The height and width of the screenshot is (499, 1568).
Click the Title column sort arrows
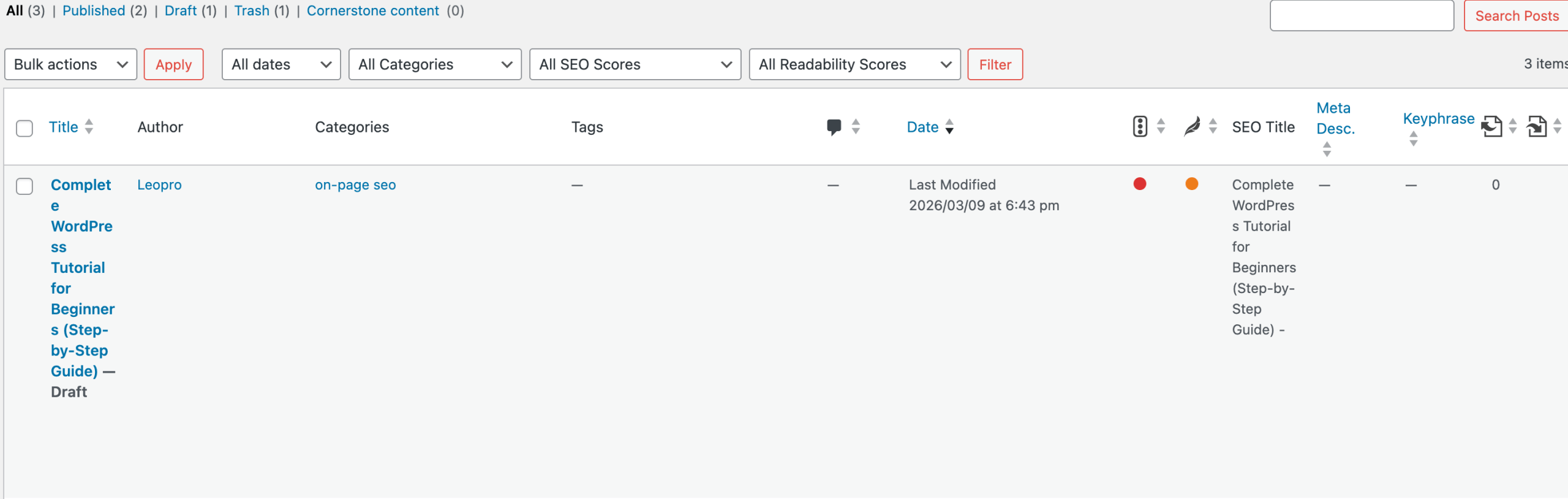[88, 127]
